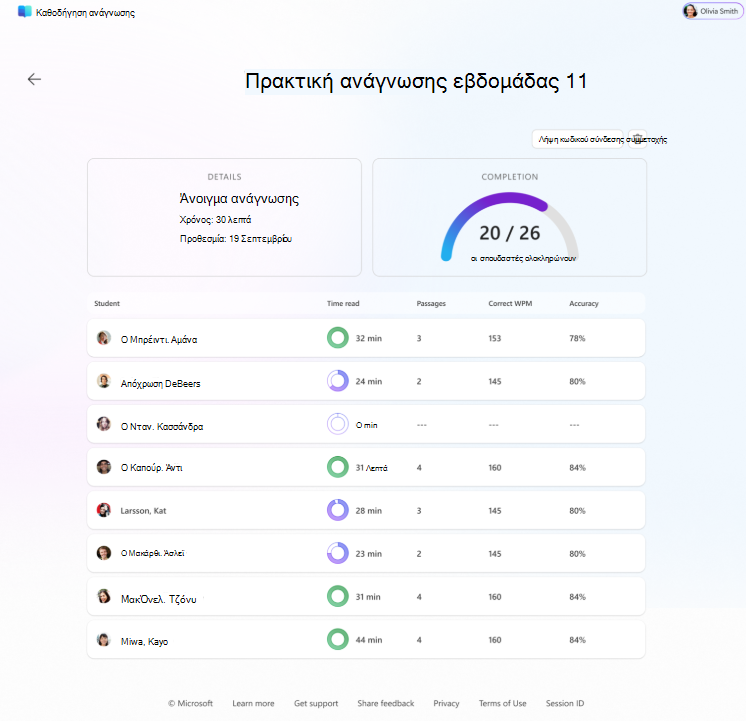Image resolution: width=746 pixels, height=721 pixels.
Task: Click the Άνοιγμα ανάγνωσης details heading
Action: [x=239, y=198]
